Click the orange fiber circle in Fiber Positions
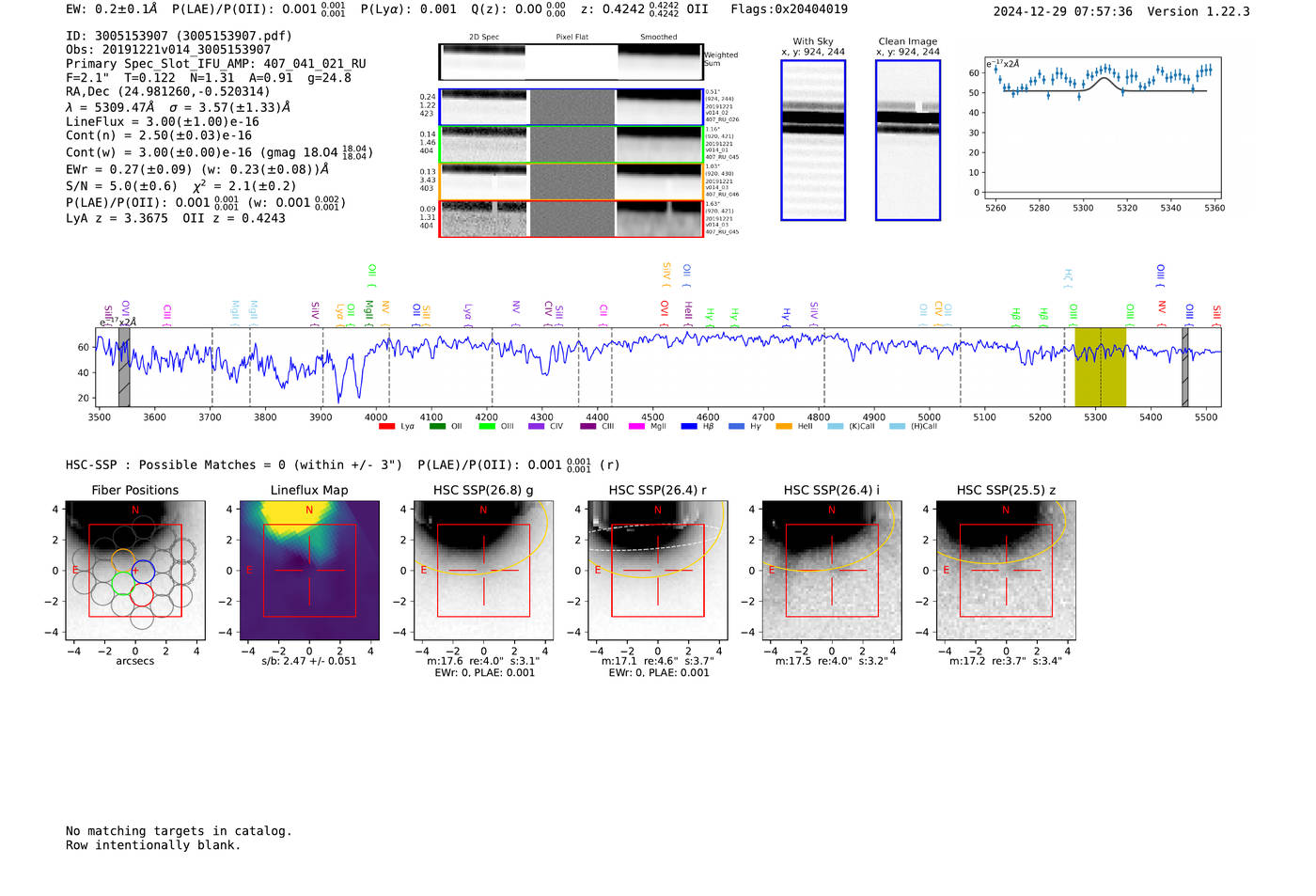This screenshot has width=1316, height=896. (x=123, y=560)
